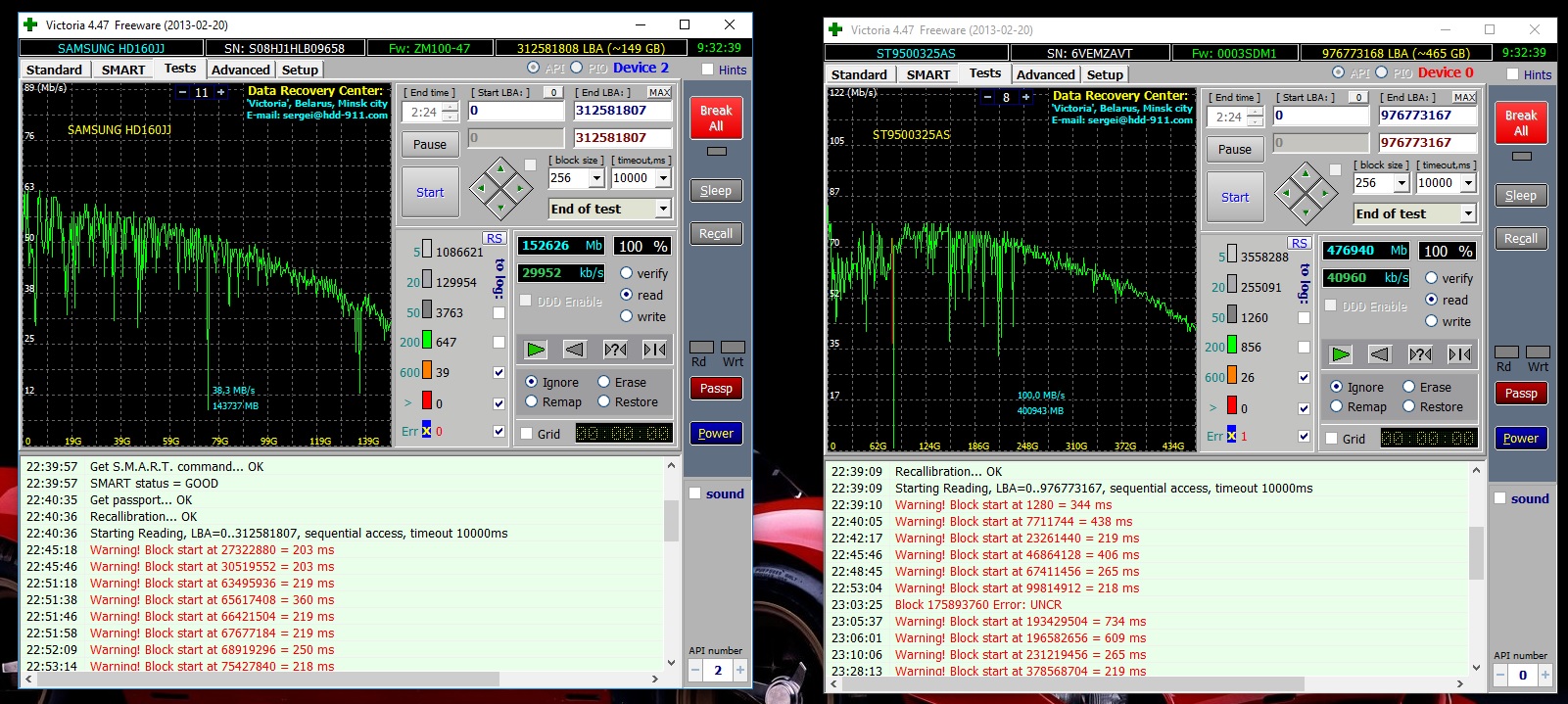This screenshot has height=704, width=1568.
Task: Open End of test dropdown in Samsung window
Action: click(663, 209)
